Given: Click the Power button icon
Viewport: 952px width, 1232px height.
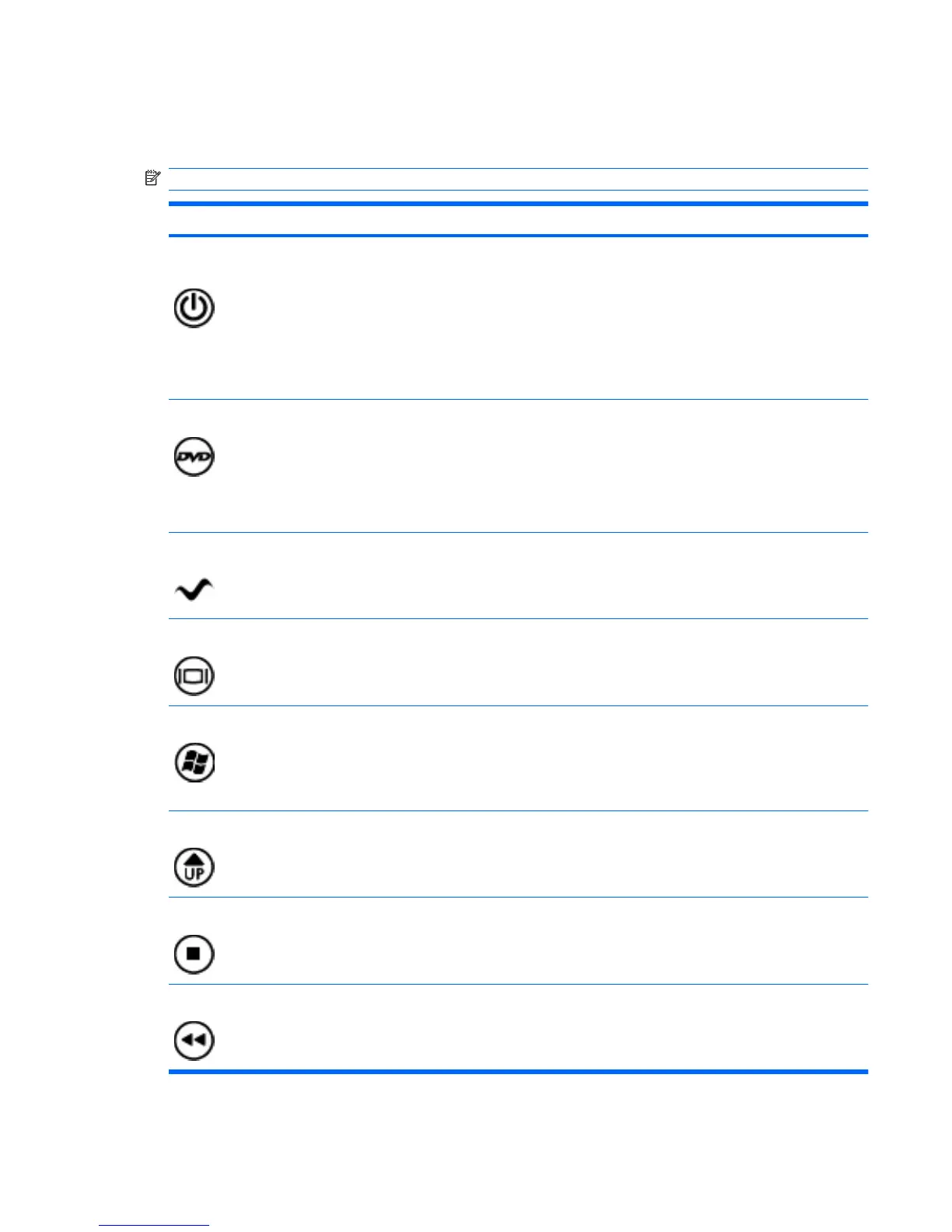Looking at the screenshot, I should (194, 308).
